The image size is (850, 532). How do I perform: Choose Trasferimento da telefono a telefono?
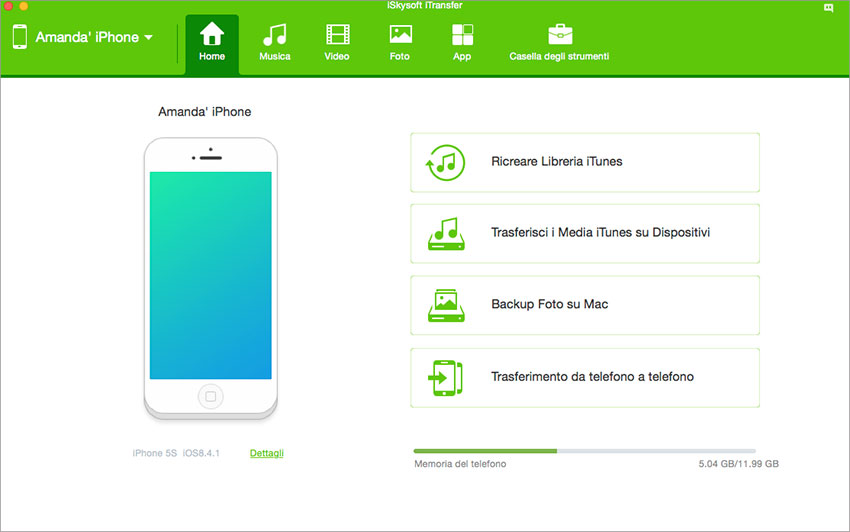point(585,377)
